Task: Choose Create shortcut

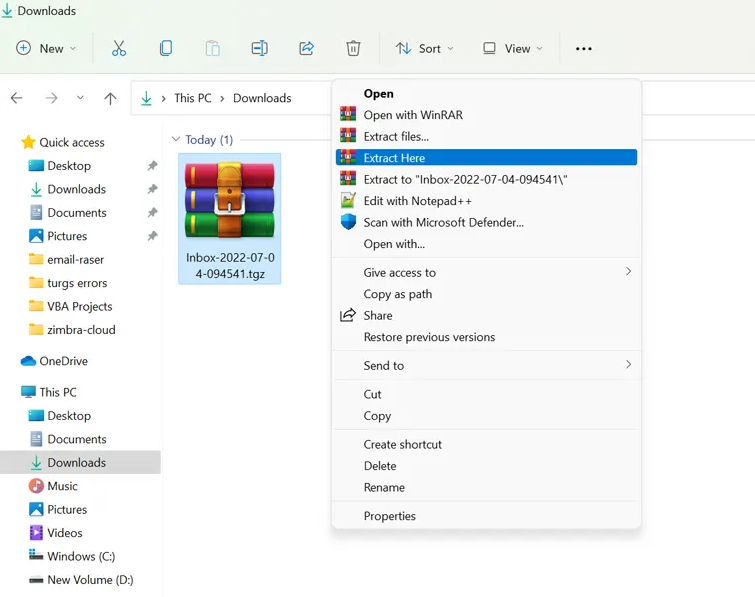Action: (x=486, y=444)
